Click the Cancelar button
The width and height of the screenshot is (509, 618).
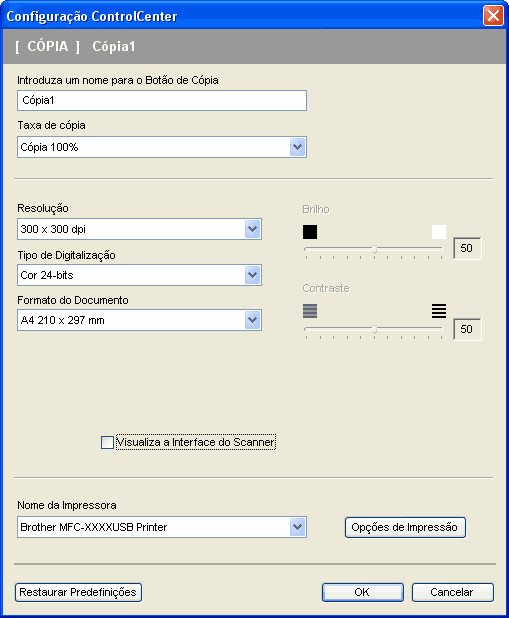tap(452, 592)
